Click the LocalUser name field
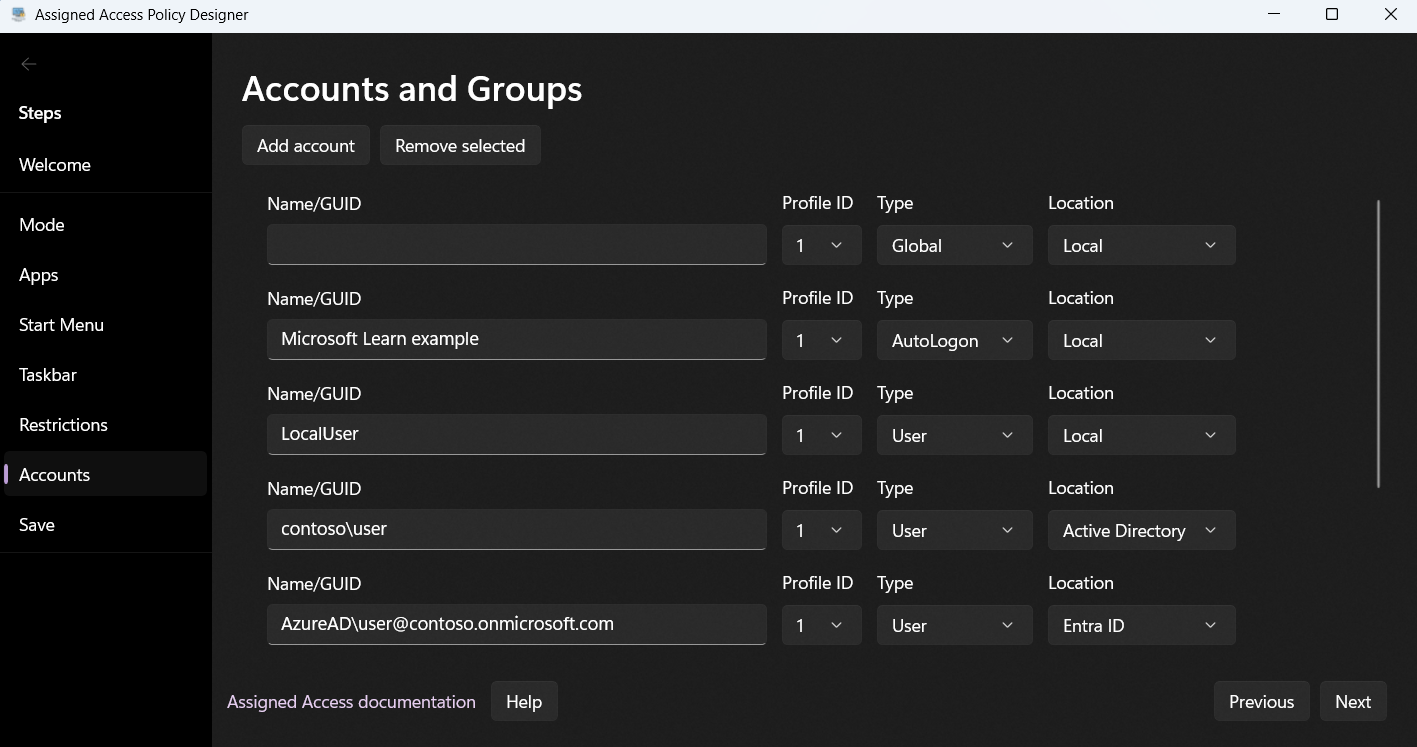The height and width of the screenshot is (747, 1417). [517, 435]
